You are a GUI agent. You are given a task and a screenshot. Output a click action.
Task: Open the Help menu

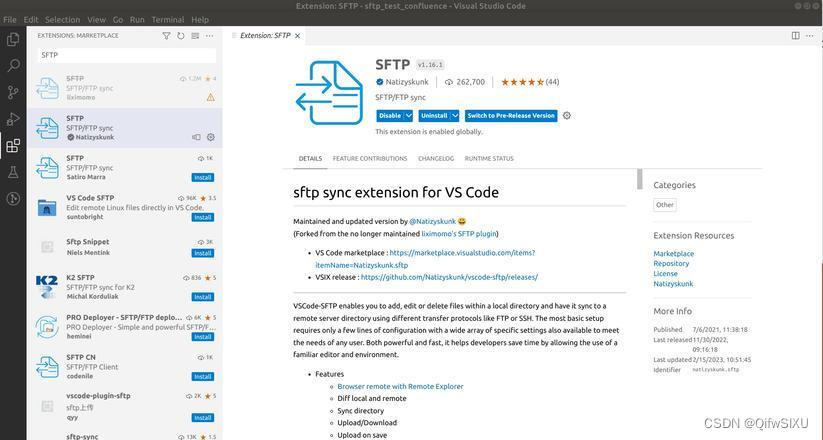point(200,19)
